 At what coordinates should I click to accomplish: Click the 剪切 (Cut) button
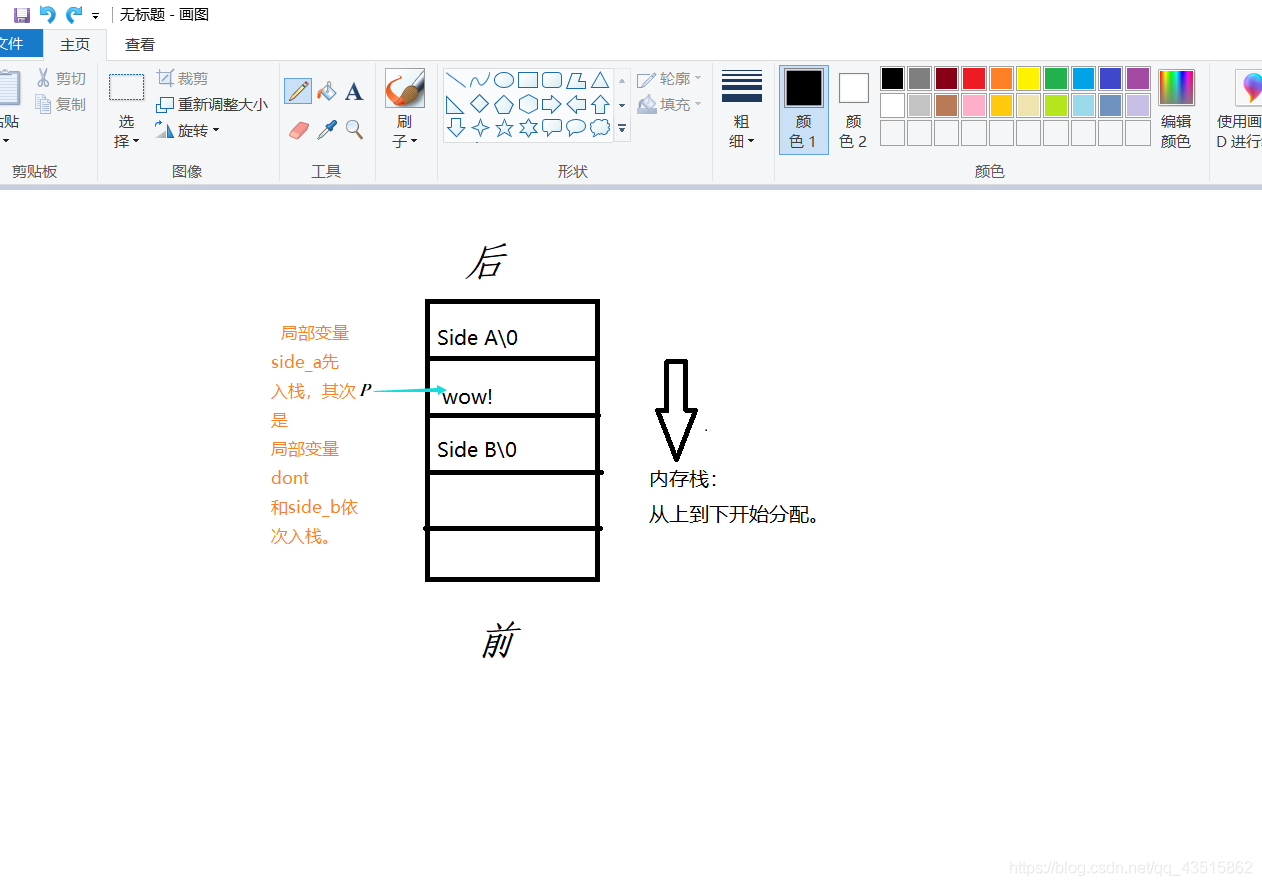click(x=61, y=78)
